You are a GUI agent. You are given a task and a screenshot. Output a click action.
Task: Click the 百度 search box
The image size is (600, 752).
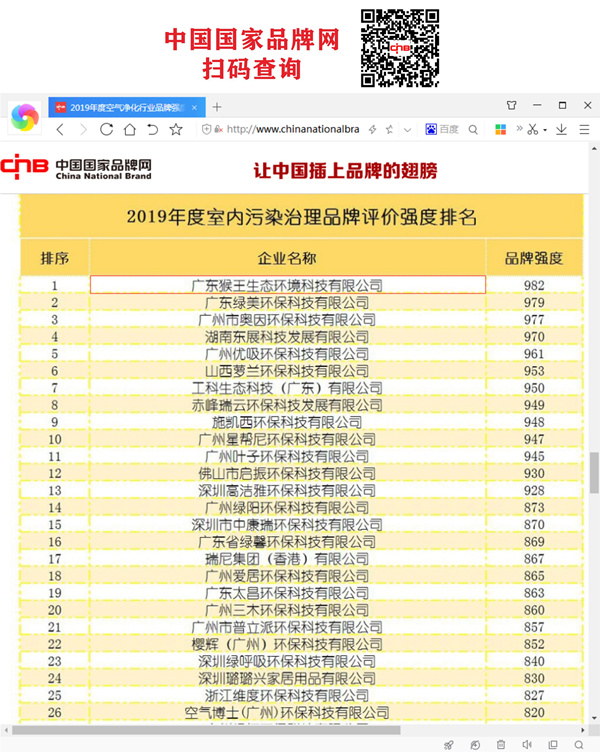click(449, 129)
